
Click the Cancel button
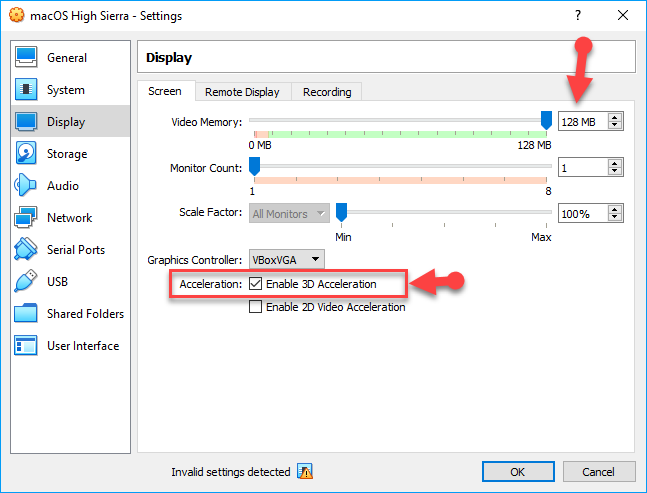(598, 472)
